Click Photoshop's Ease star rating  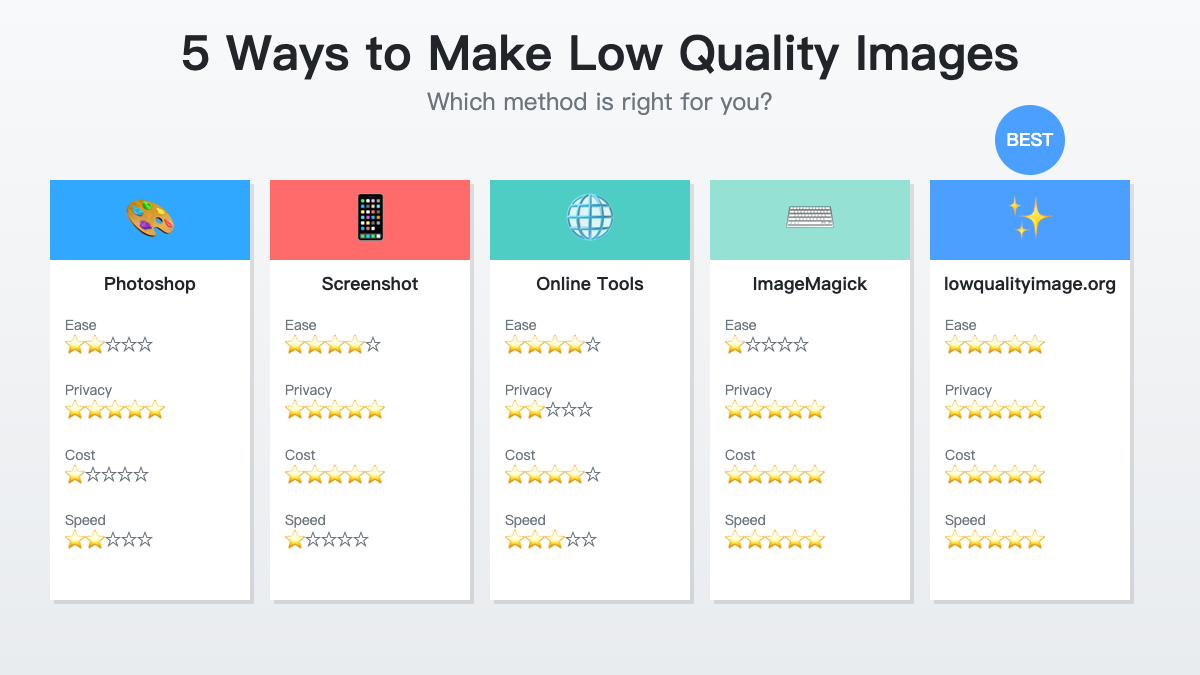109,345
